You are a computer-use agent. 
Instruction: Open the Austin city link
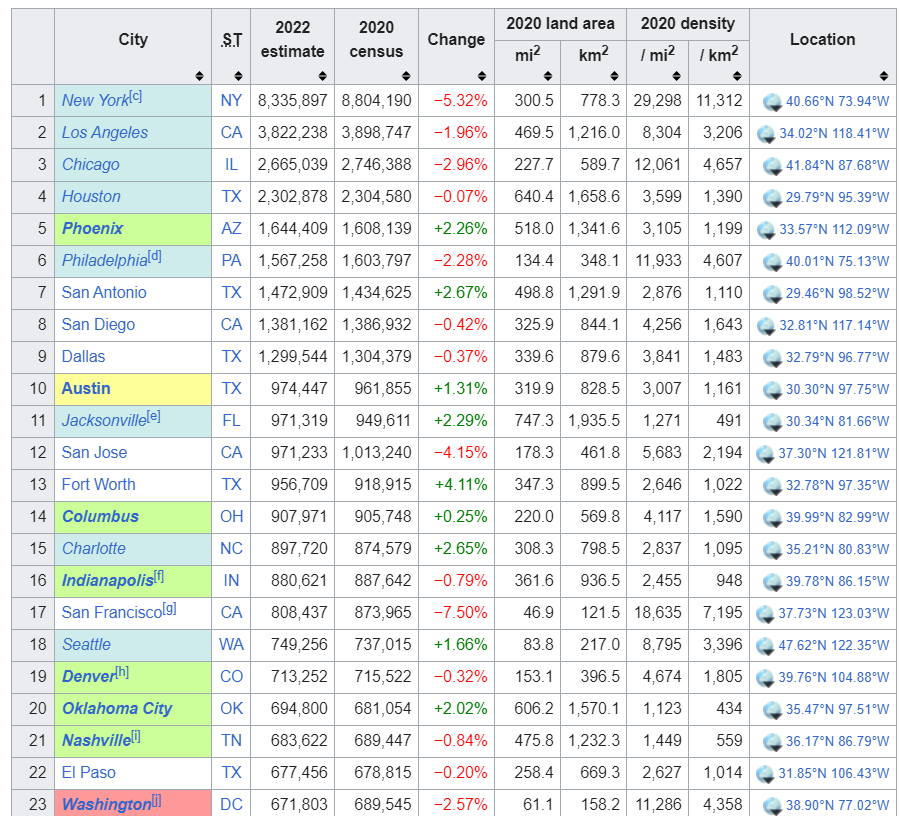point(86,388)
